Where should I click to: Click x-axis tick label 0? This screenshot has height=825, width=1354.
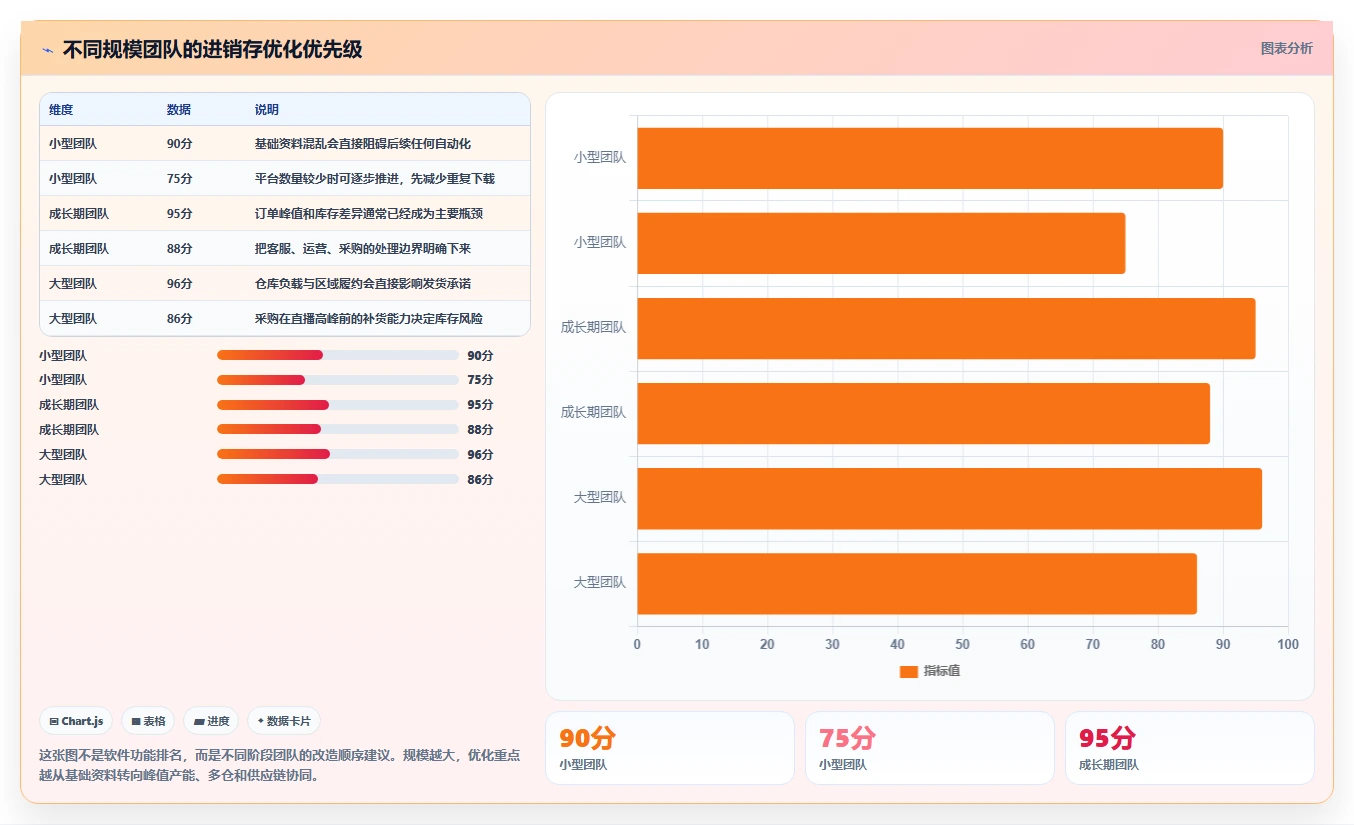[637, 644]
